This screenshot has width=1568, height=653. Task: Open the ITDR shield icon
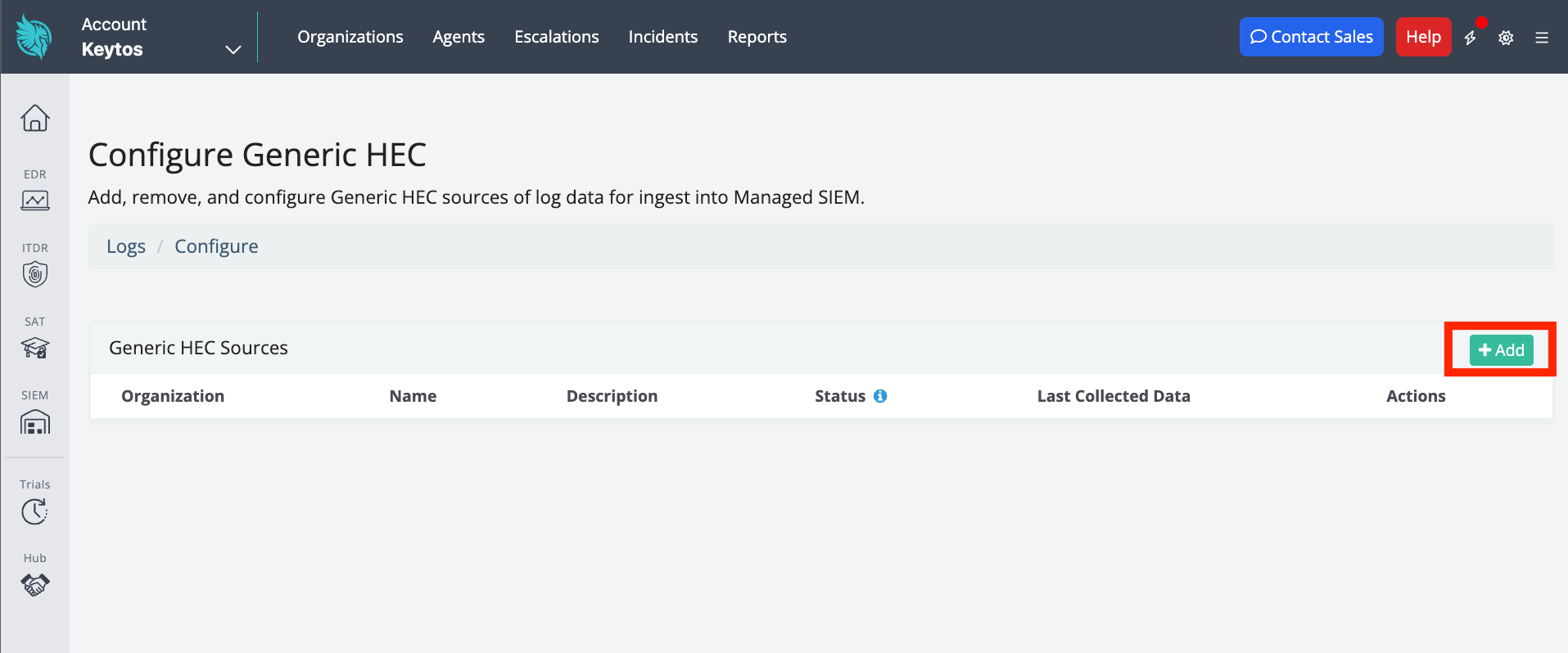[x=34, y=273]
